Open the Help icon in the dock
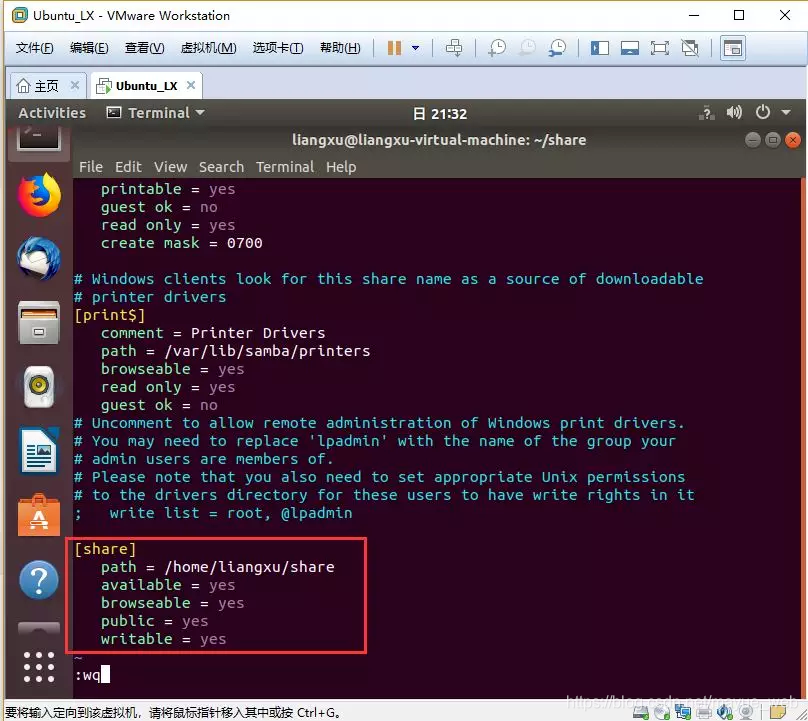This screenshot has width=808, height=721. pos(39,580)
